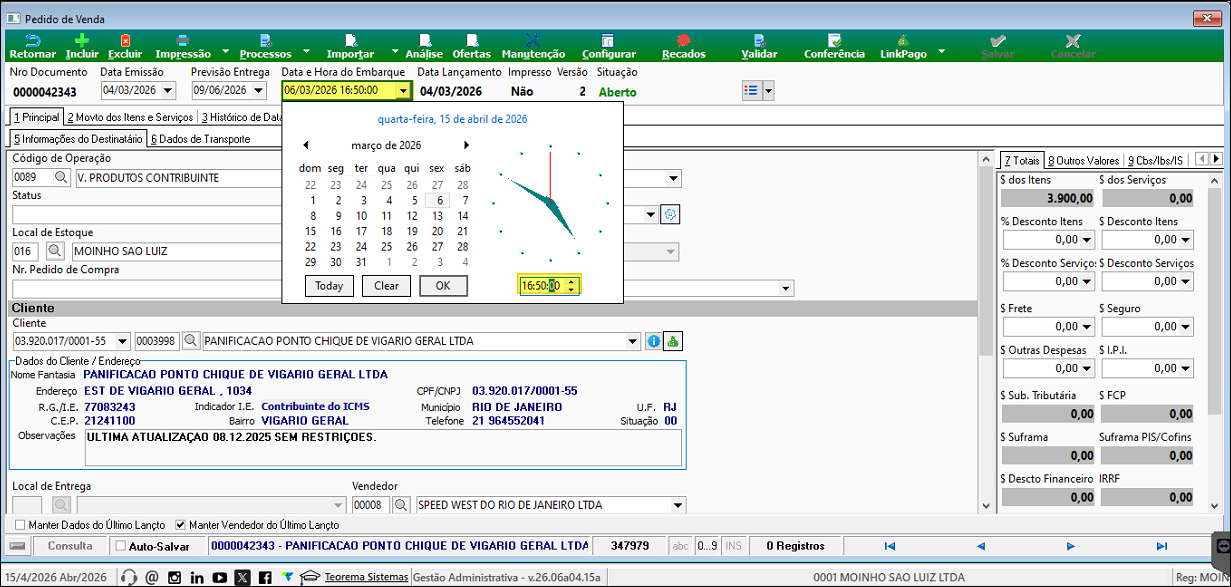The height and width of the screenshot is (587, 1231).
Task: Open the Teorema Sistemas link
Action: point(367,577)
